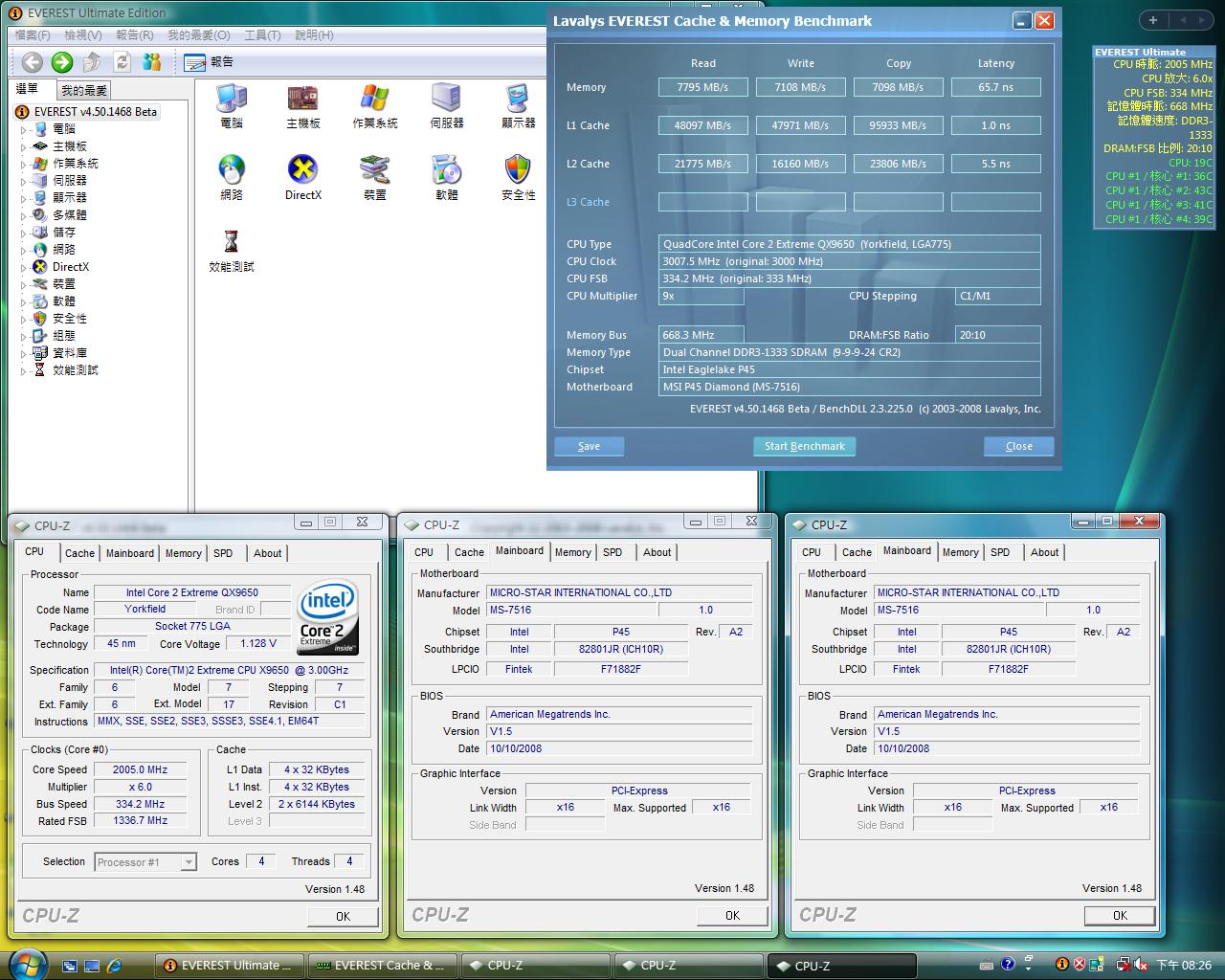Open the 報告 report toolbar button

tap(209, 62)
